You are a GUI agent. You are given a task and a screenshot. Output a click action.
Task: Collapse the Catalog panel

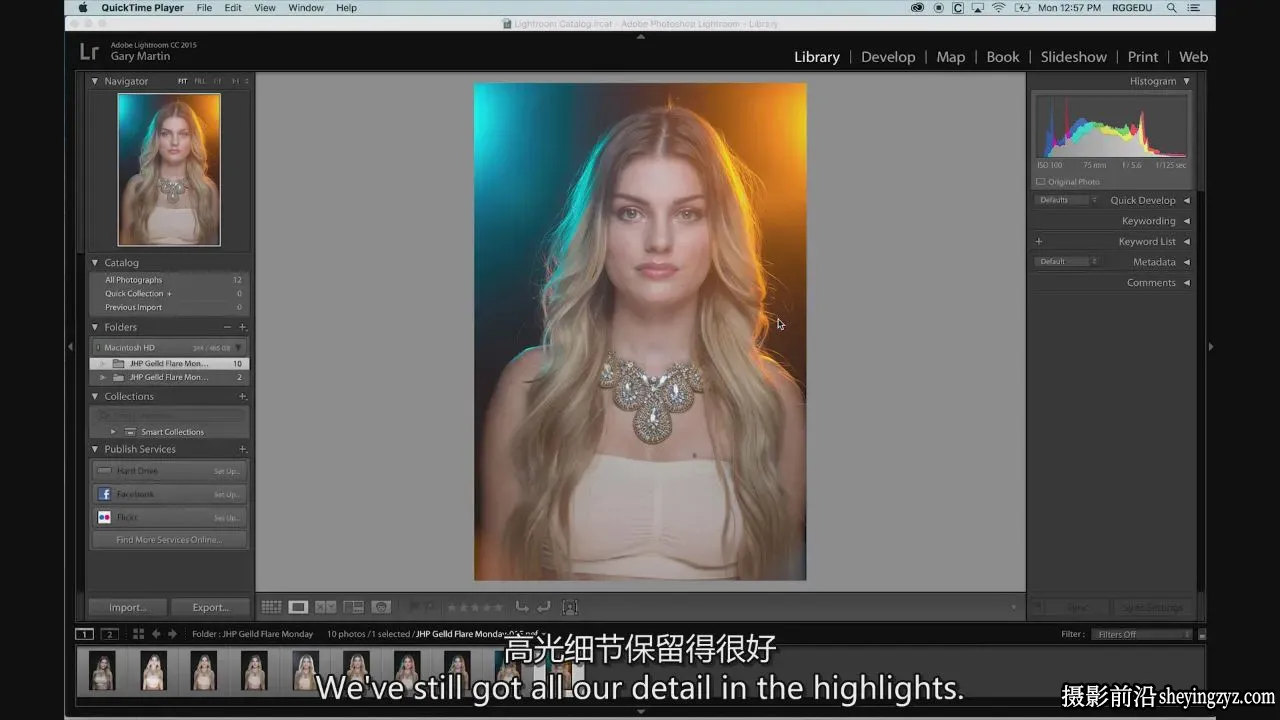[95, 263]
